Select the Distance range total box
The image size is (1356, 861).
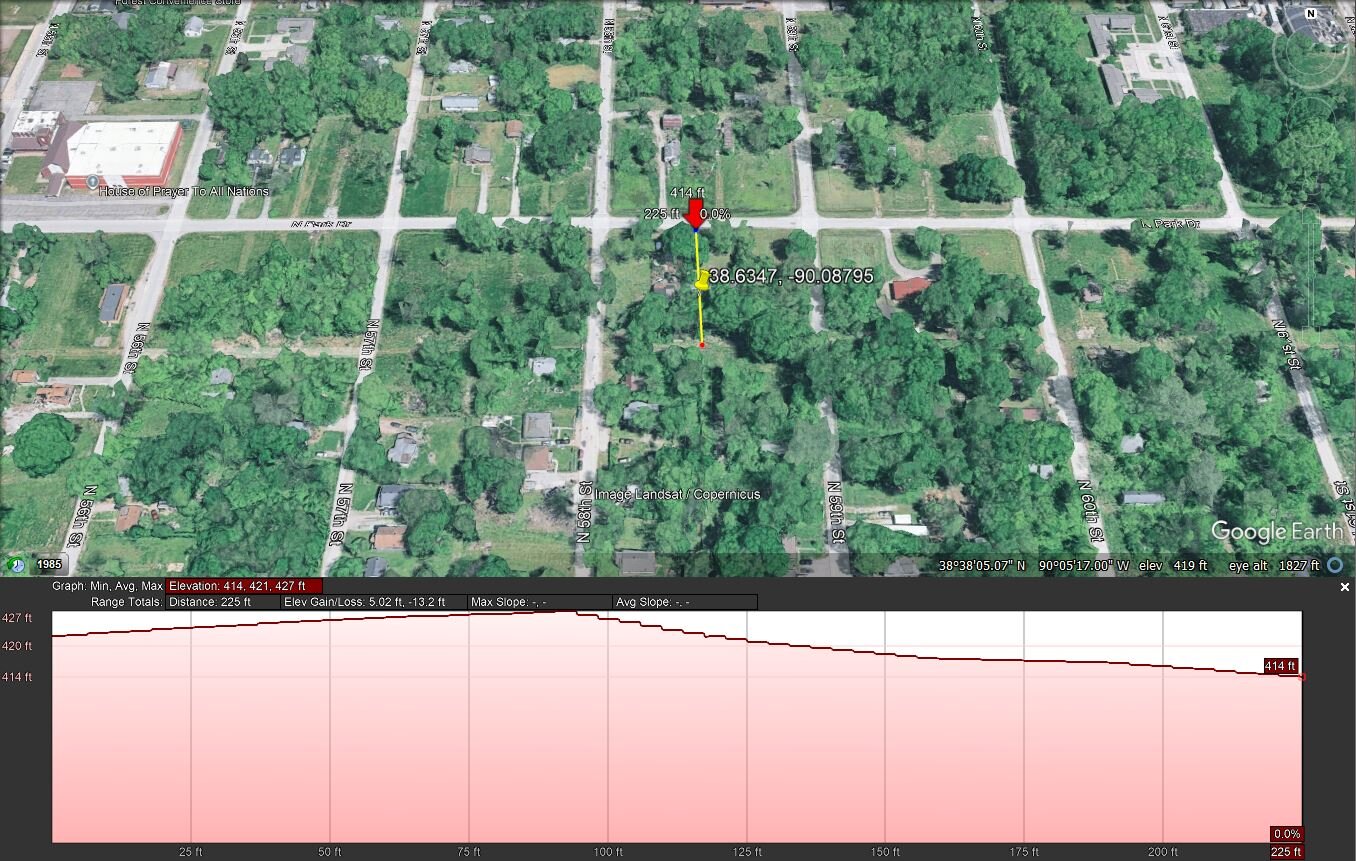[x=223, y=602]
